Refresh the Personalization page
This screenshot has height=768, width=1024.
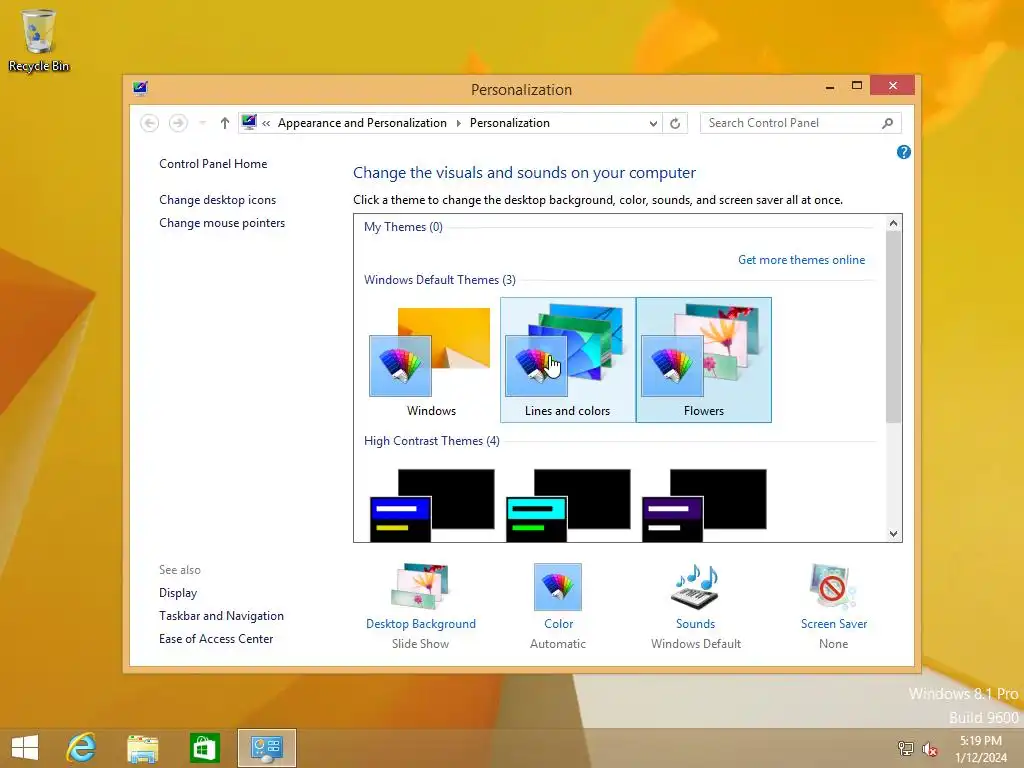coord(675,123)
